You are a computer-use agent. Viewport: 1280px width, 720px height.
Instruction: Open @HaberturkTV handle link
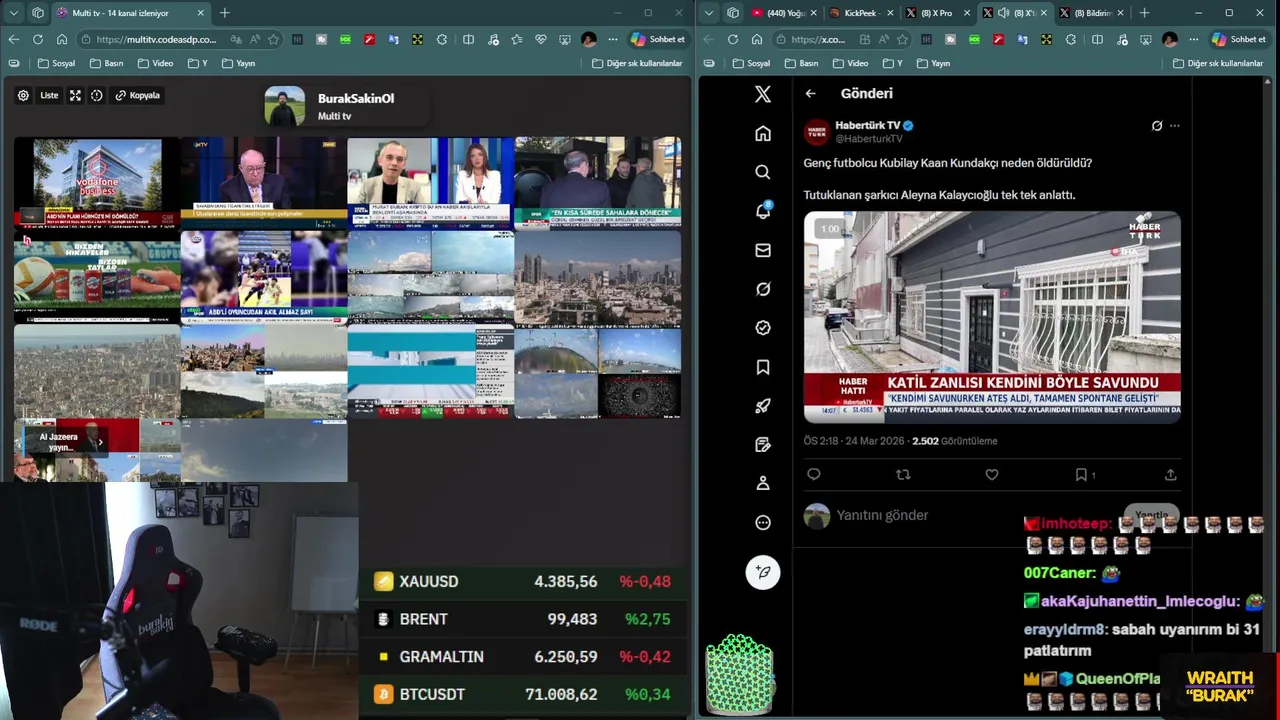click(869, 139)
